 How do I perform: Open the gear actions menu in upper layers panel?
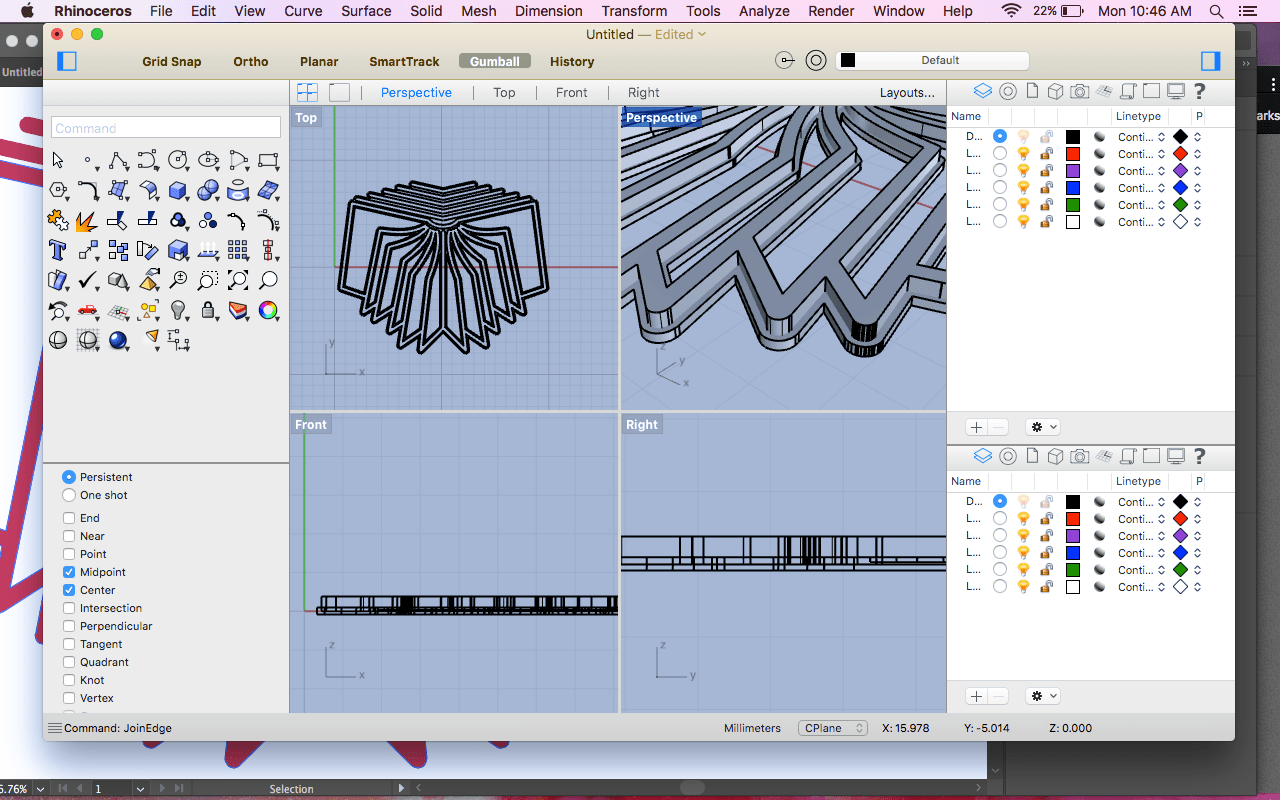(x=1043, y=427)
